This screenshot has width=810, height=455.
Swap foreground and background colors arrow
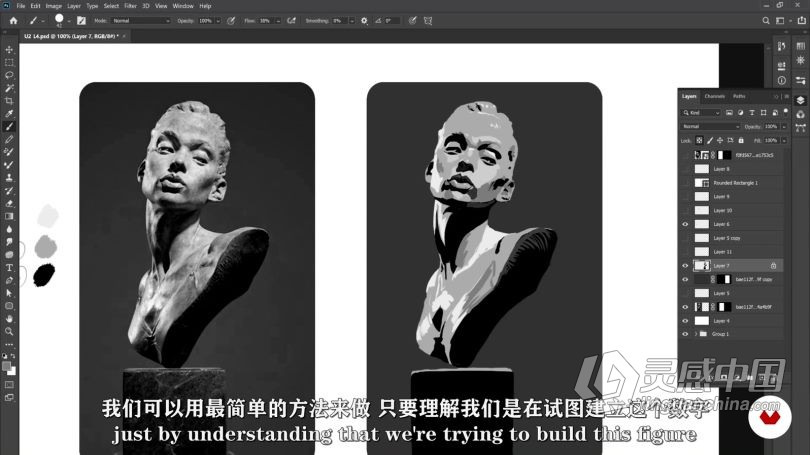(x=13, y=356)
